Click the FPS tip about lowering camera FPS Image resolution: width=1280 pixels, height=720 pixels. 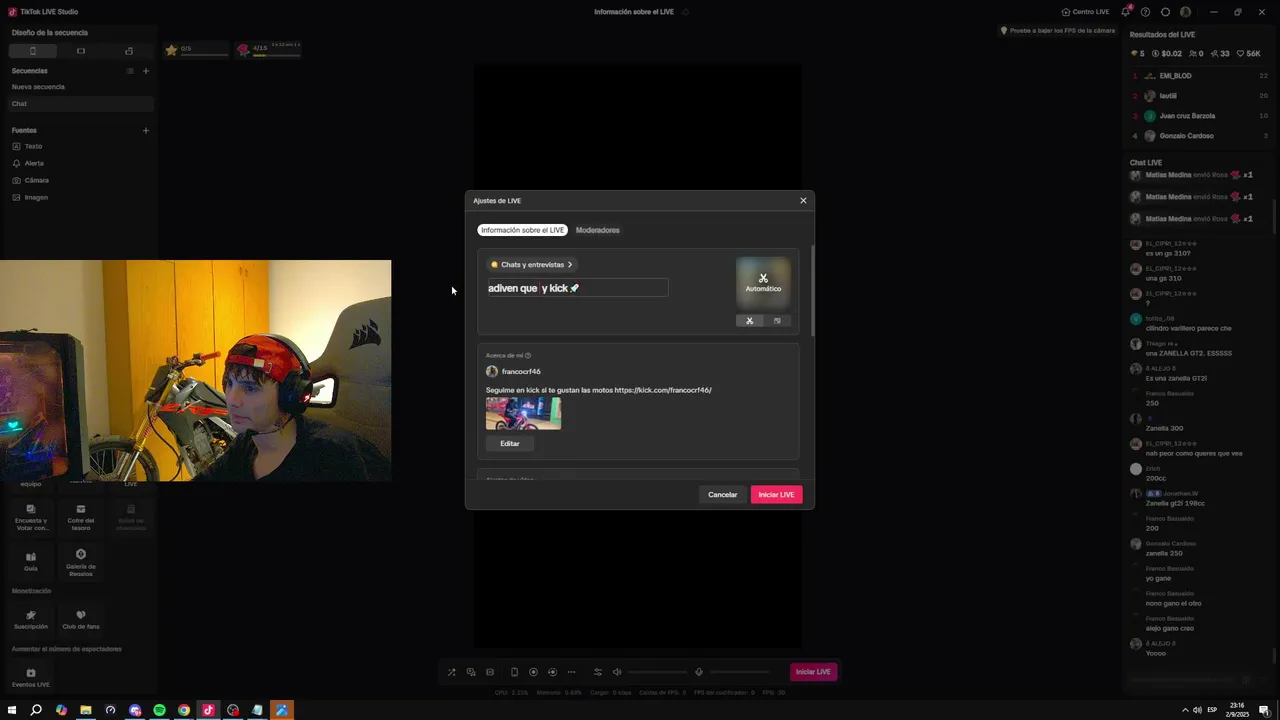(1058, 30)
